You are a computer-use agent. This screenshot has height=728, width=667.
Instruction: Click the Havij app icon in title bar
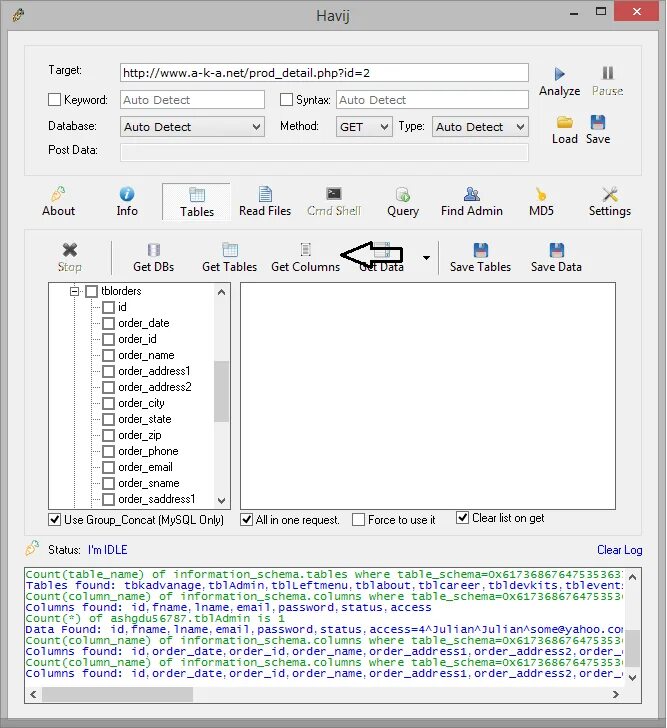click(x=18, y=15)
